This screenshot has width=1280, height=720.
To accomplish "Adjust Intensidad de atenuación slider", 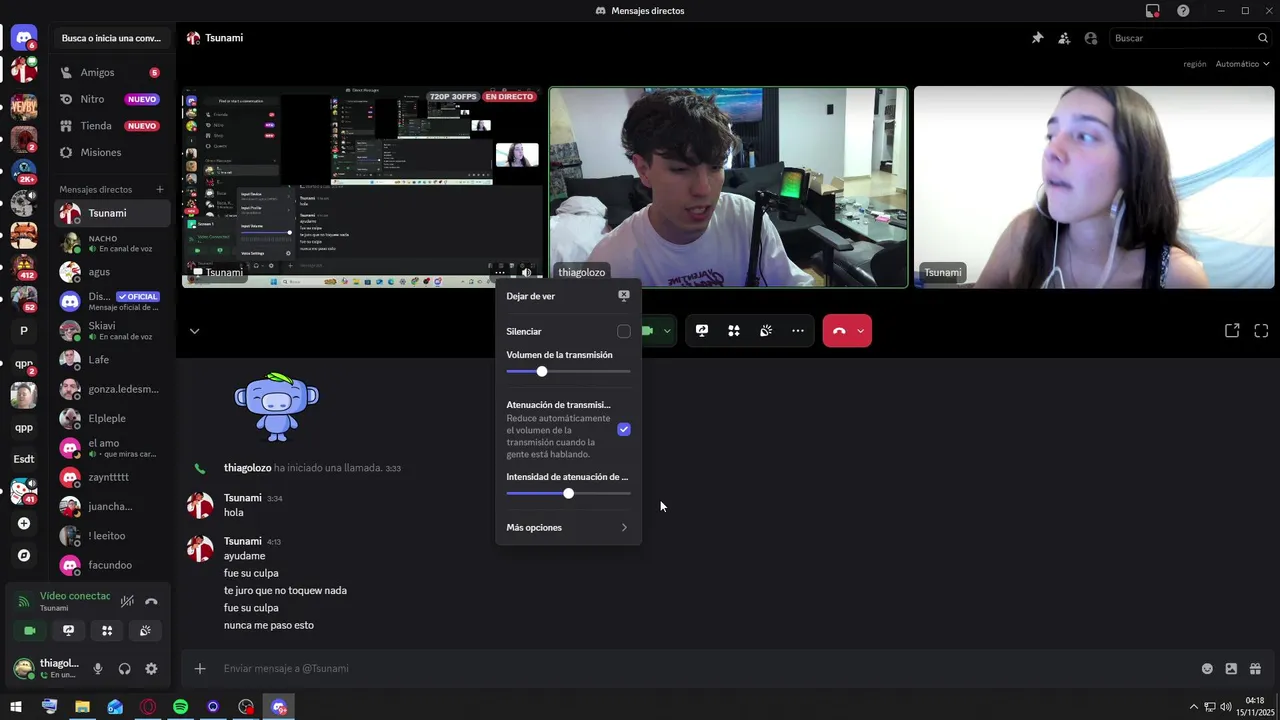I will click(x=568, y=493).
